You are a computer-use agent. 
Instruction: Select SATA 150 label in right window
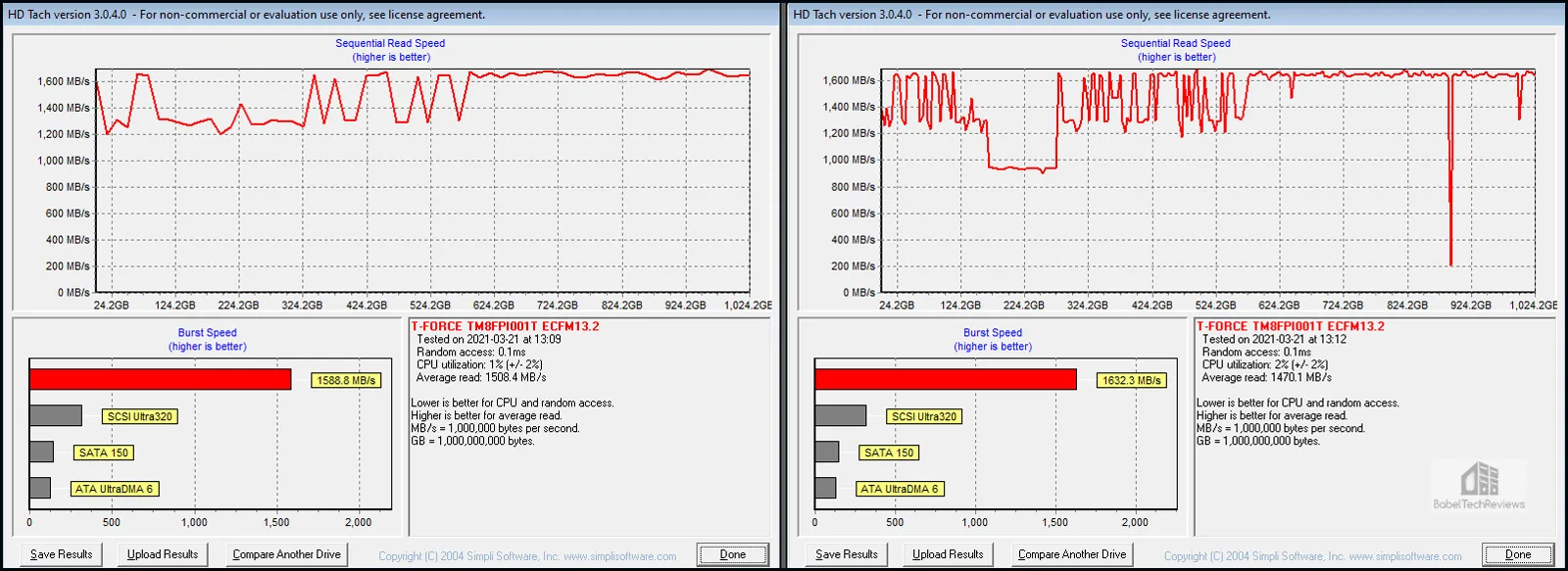click(889, 452)
